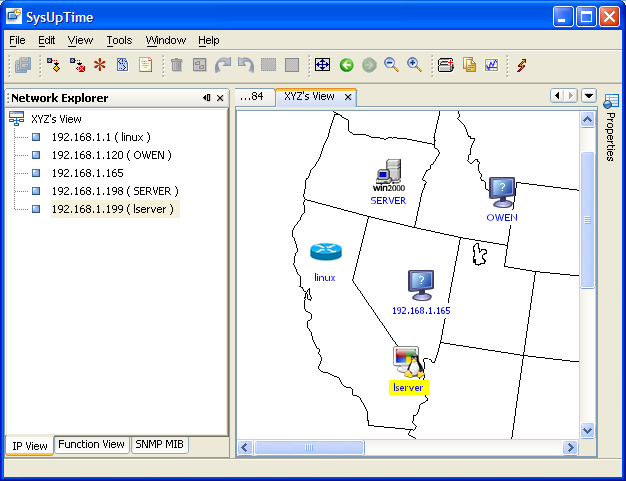Zoom in with the plus magnifier icon
This screenshot has width=626, height=481.
[414, 65]
